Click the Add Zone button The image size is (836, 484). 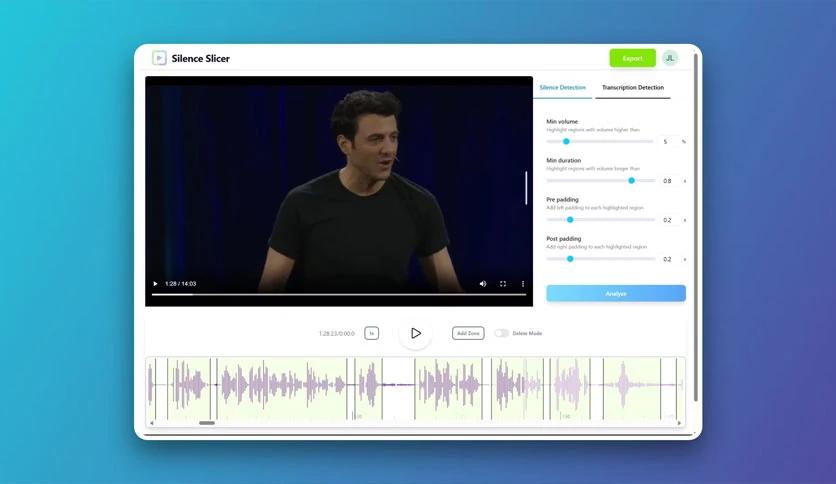point(468,333)
